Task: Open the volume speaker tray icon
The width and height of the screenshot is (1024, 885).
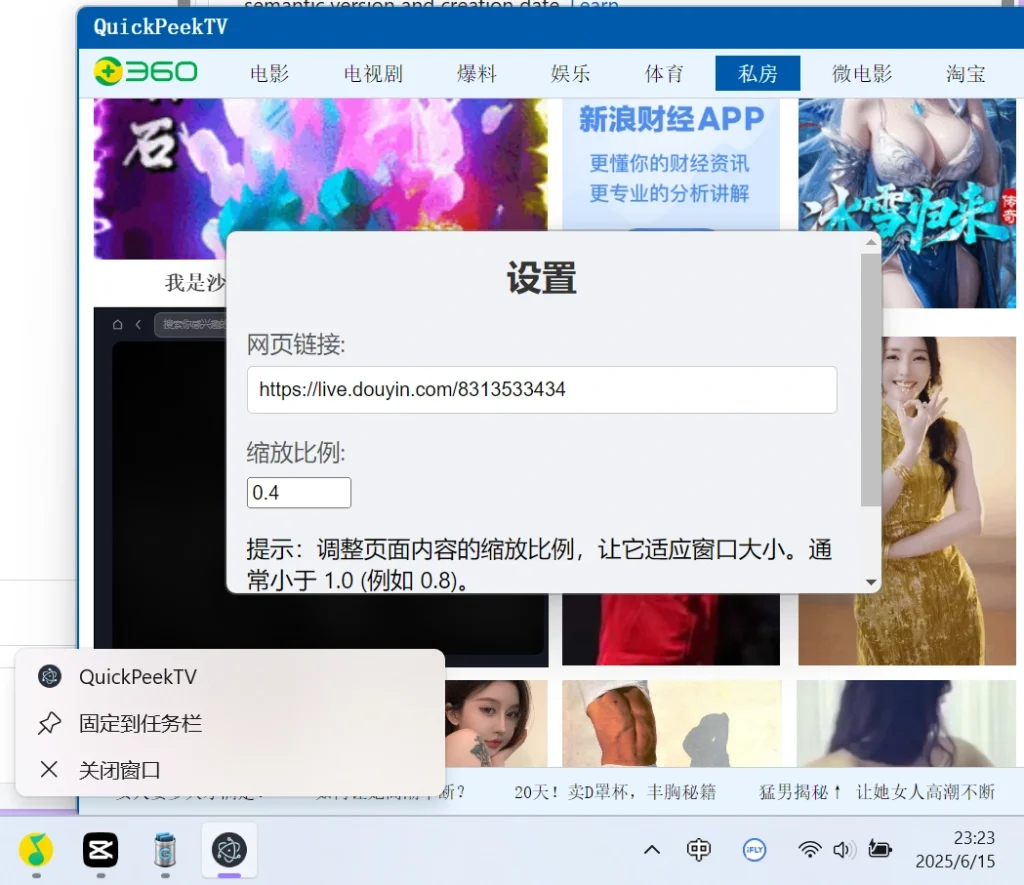Action: 844,850
